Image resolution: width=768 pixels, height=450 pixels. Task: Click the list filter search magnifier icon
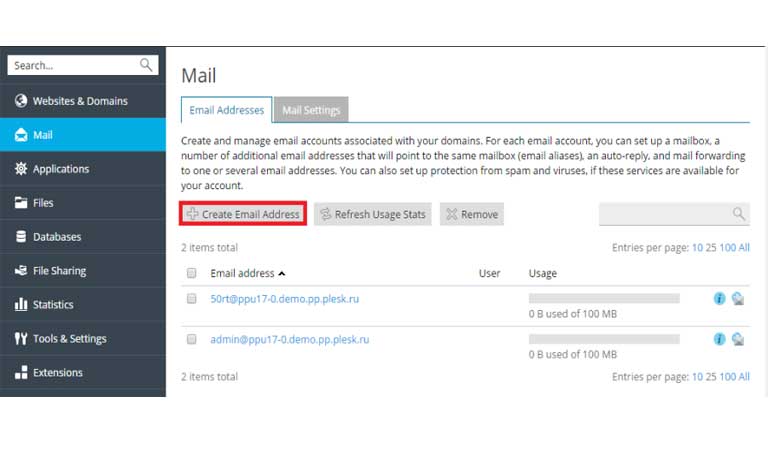coord(739,214)
